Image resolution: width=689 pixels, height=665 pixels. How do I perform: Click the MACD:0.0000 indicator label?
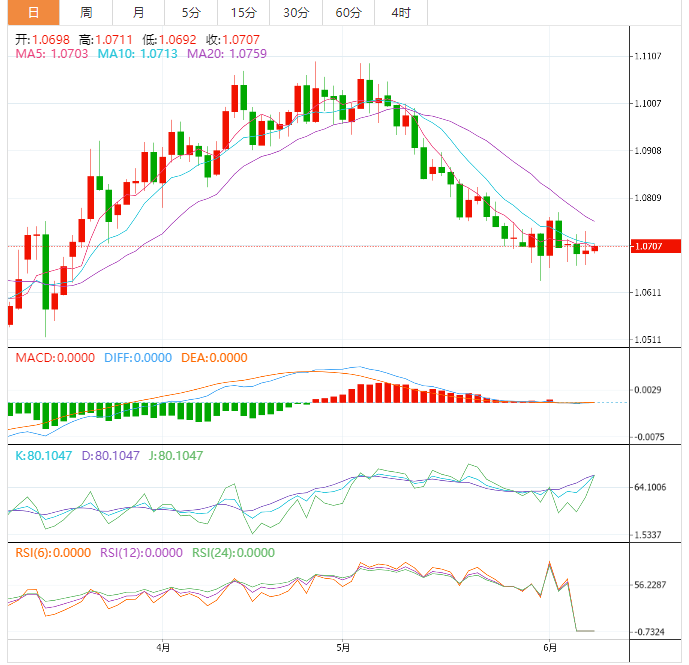click(x=52, y=358)
